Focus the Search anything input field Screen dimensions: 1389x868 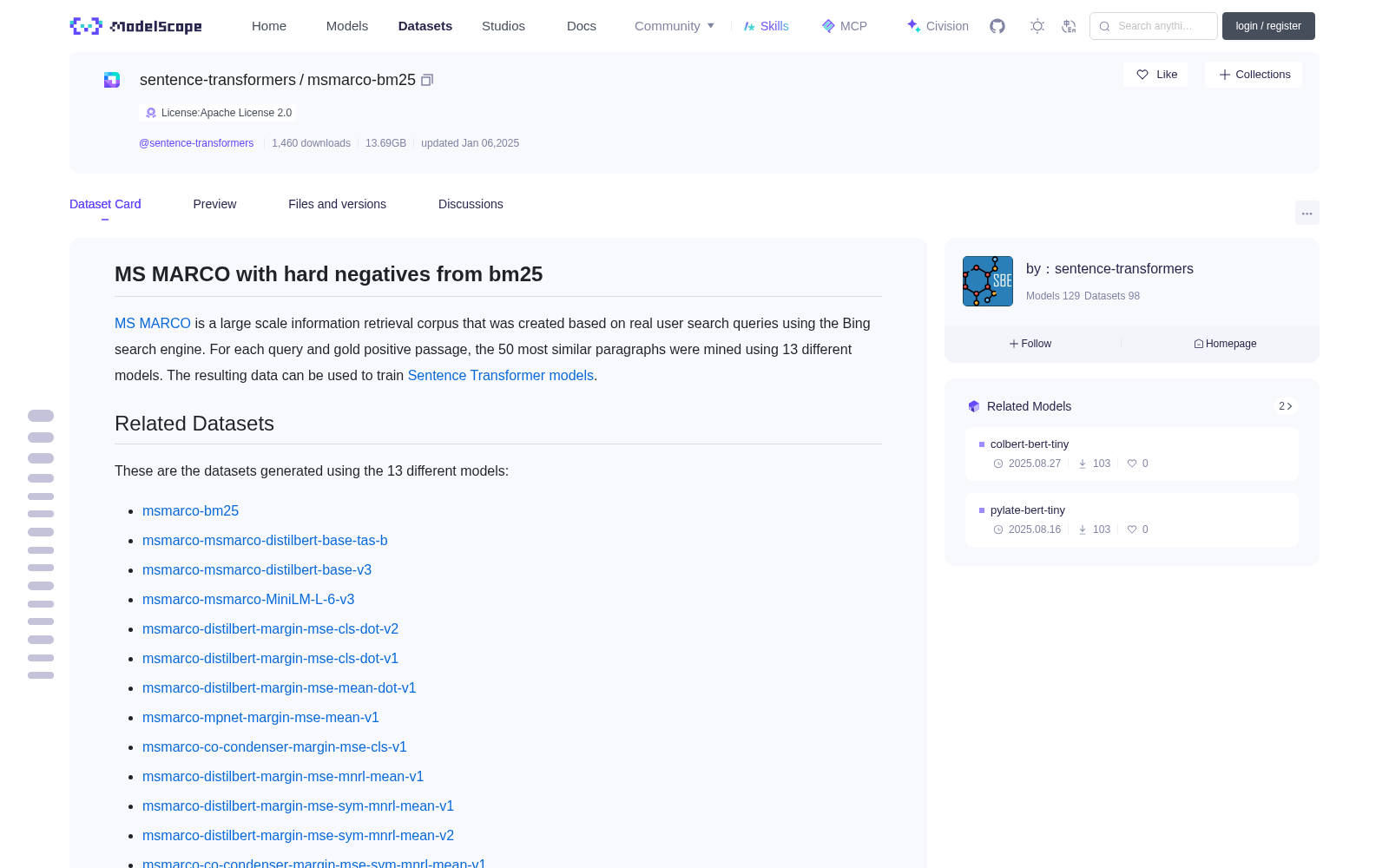click(x=1154, y=26)
